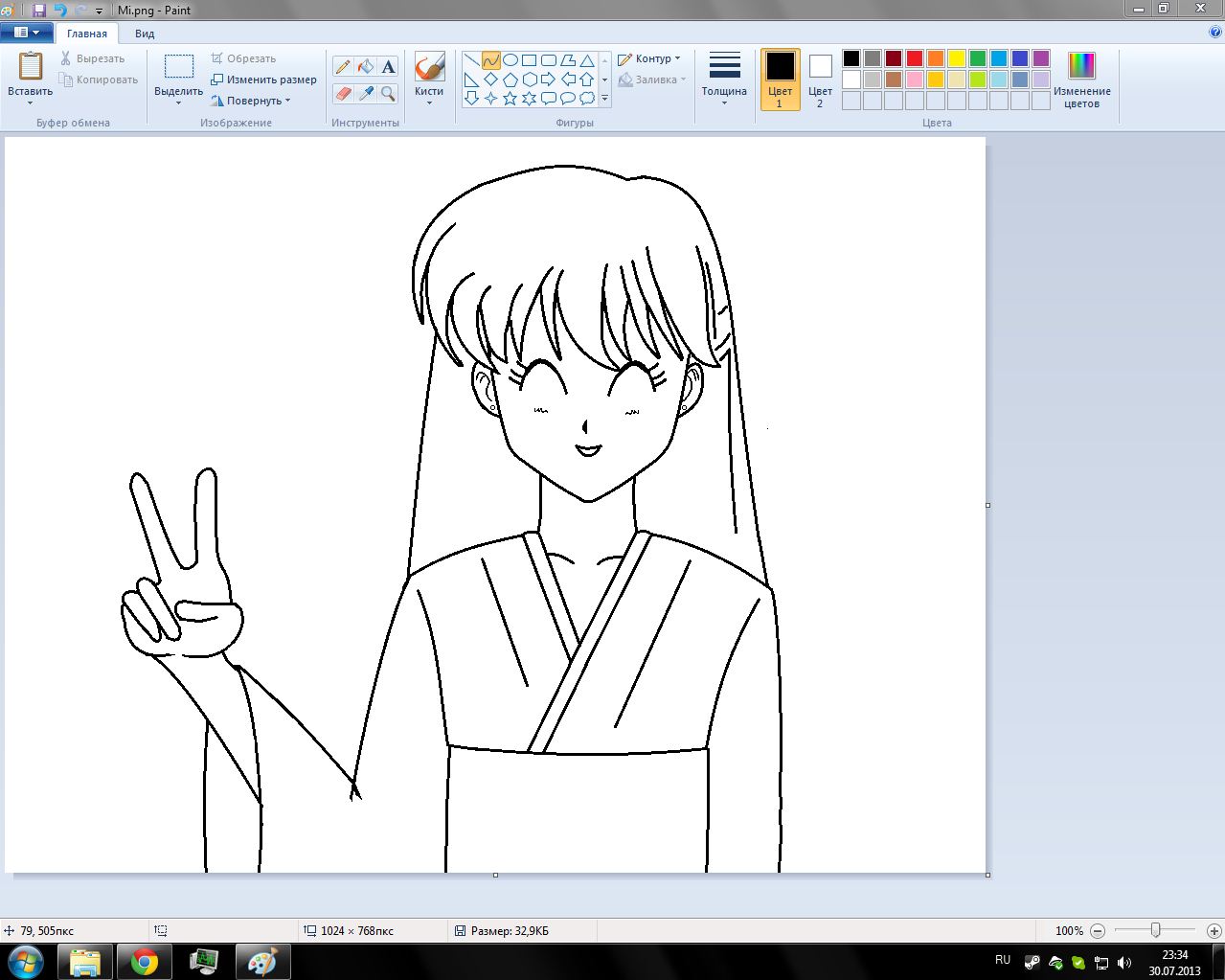Choose the Up arrow shape
This screenshot has width=1225, height=980.
(587, 80)
